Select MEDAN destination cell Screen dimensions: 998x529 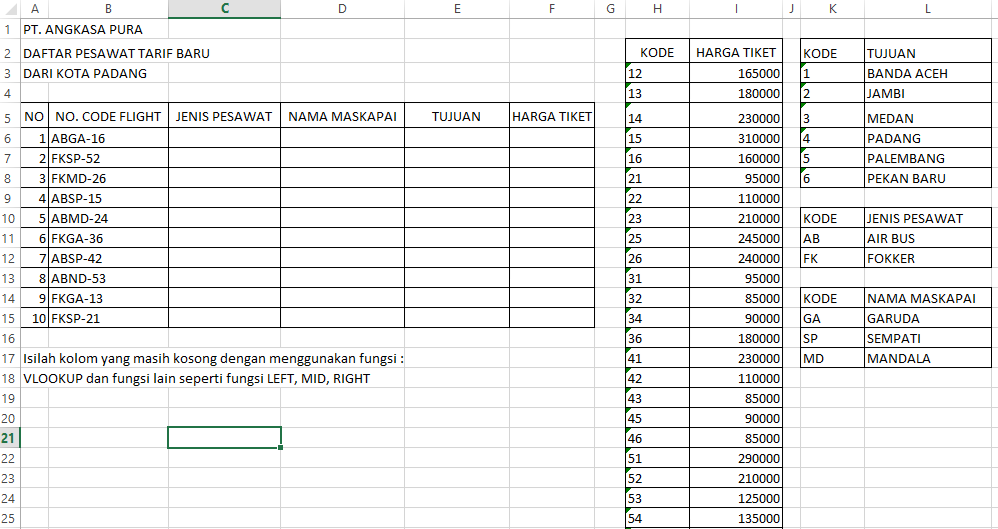coord(927,116)
